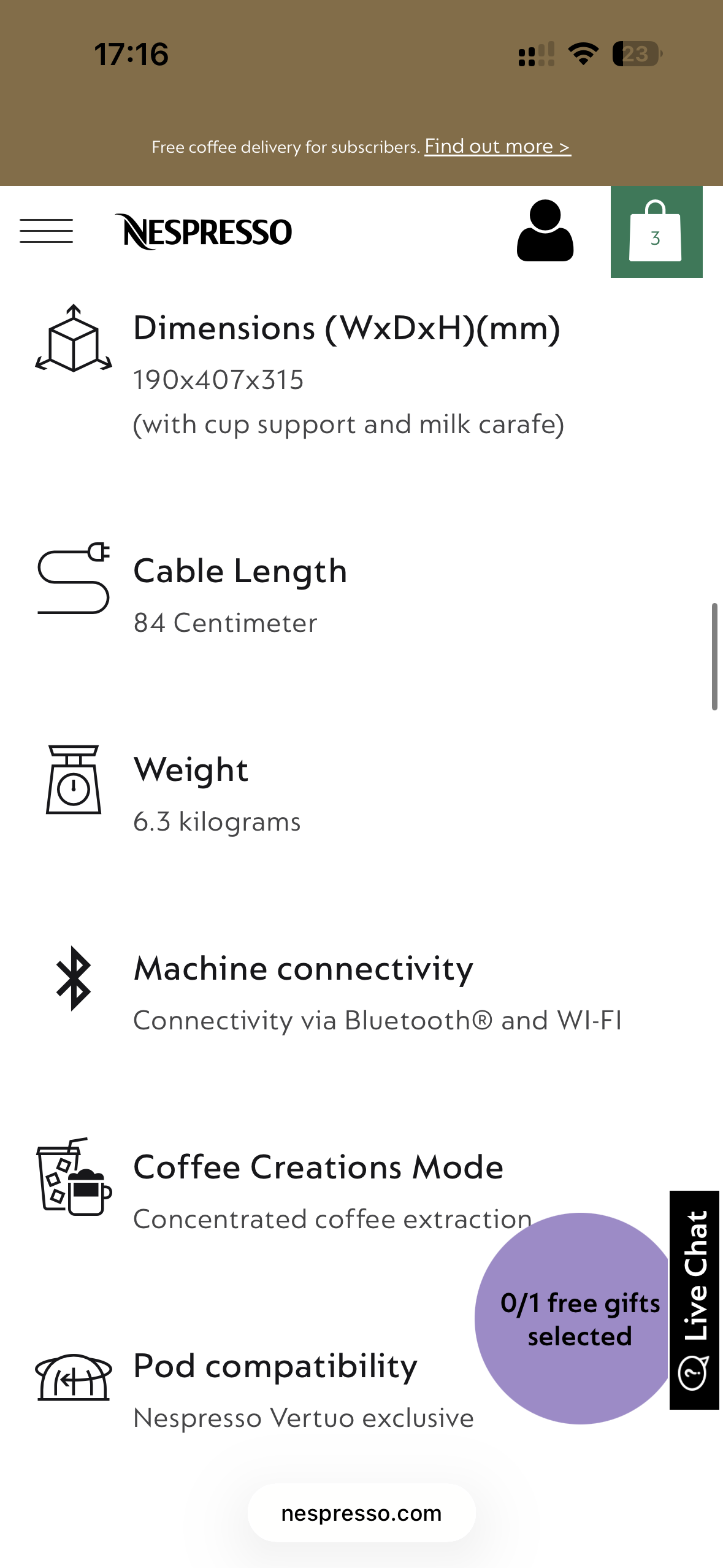The image size is (723, 1568).
Task: Tap the battery indicator in status bar
Action: coord(637,54)
